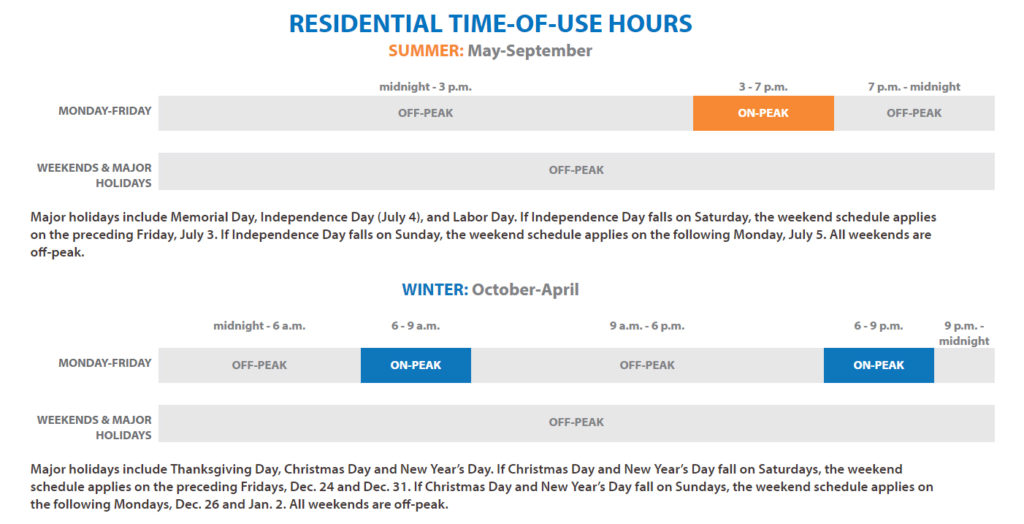Click the Memorial Day holidays paragraph

tap(483, 235)
